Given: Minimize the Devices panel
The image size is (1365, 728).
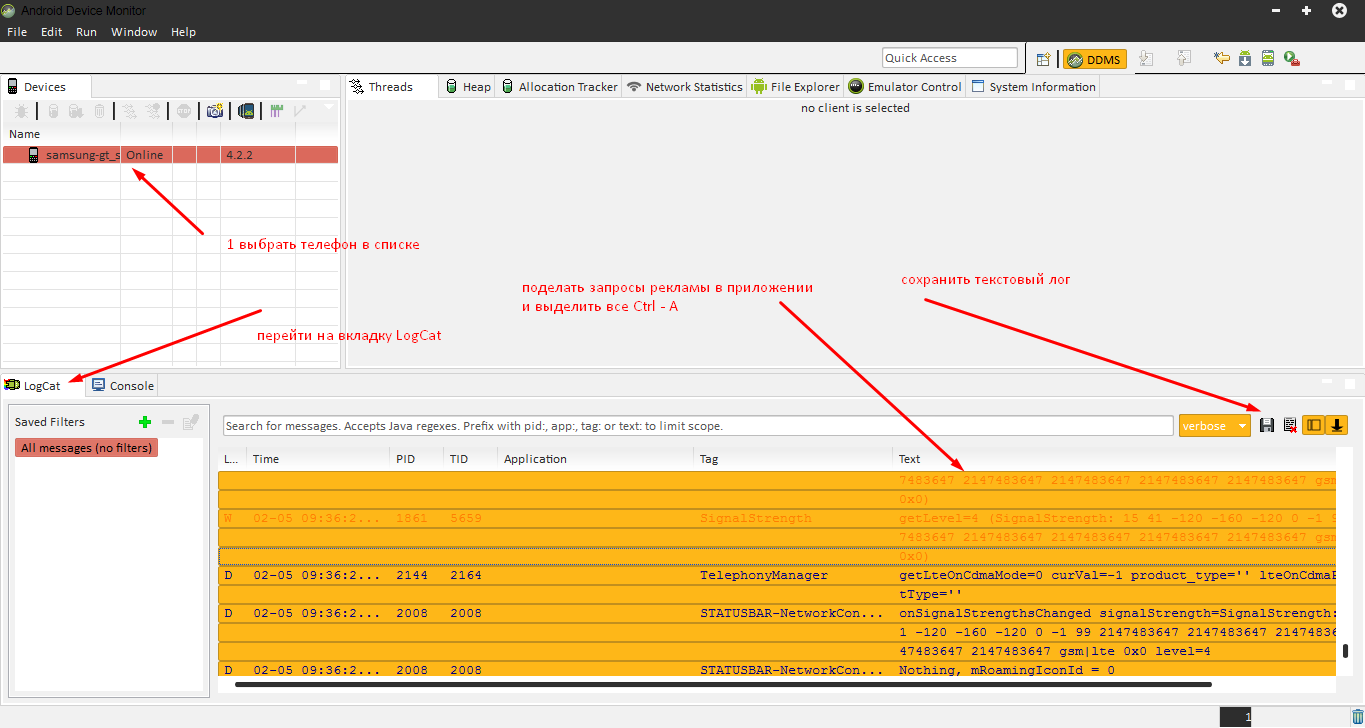Looking at the screenshot, I should point(304,84).
